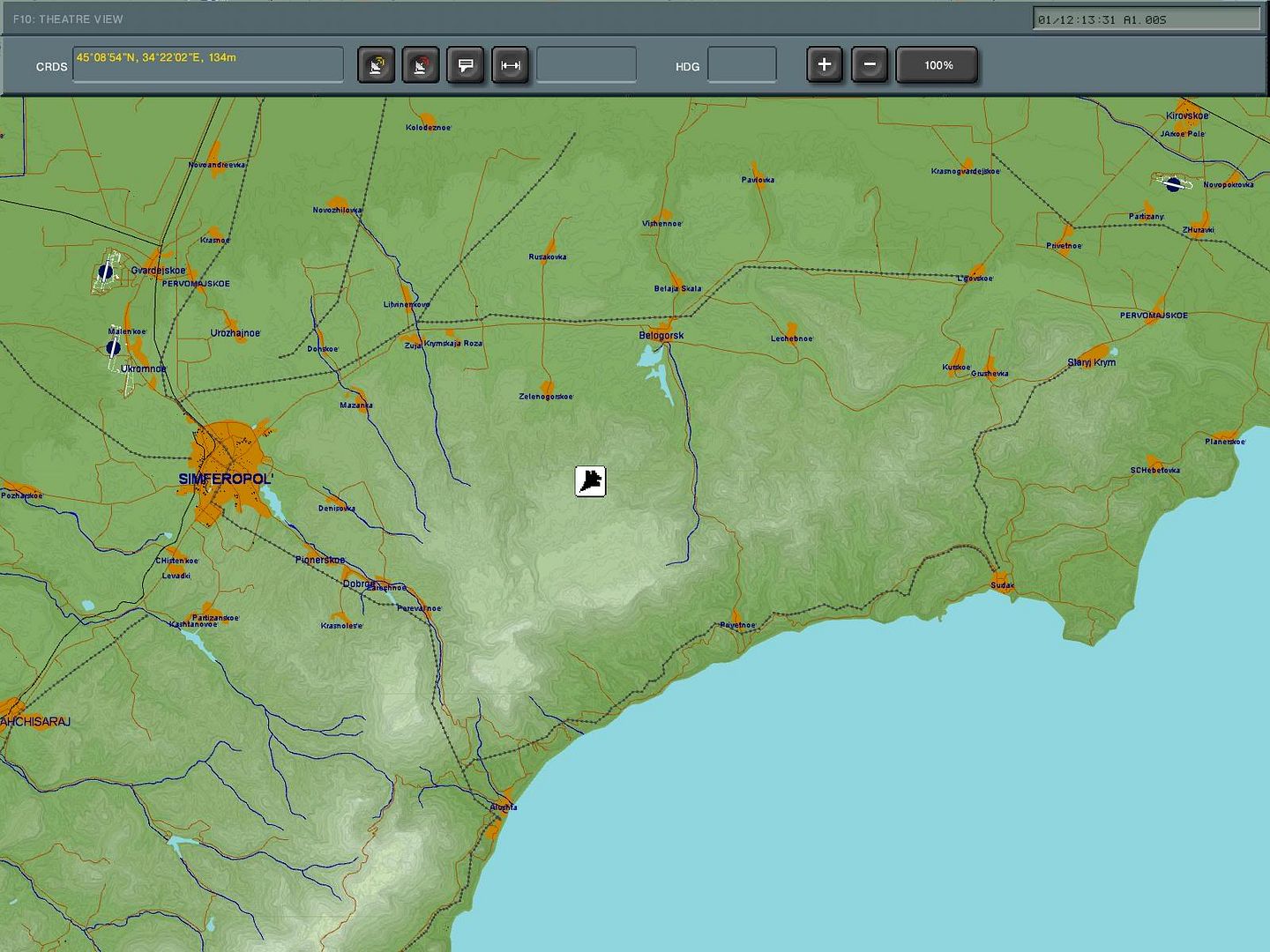Click the Novopokrovka village label

(x=1229, y=185)
